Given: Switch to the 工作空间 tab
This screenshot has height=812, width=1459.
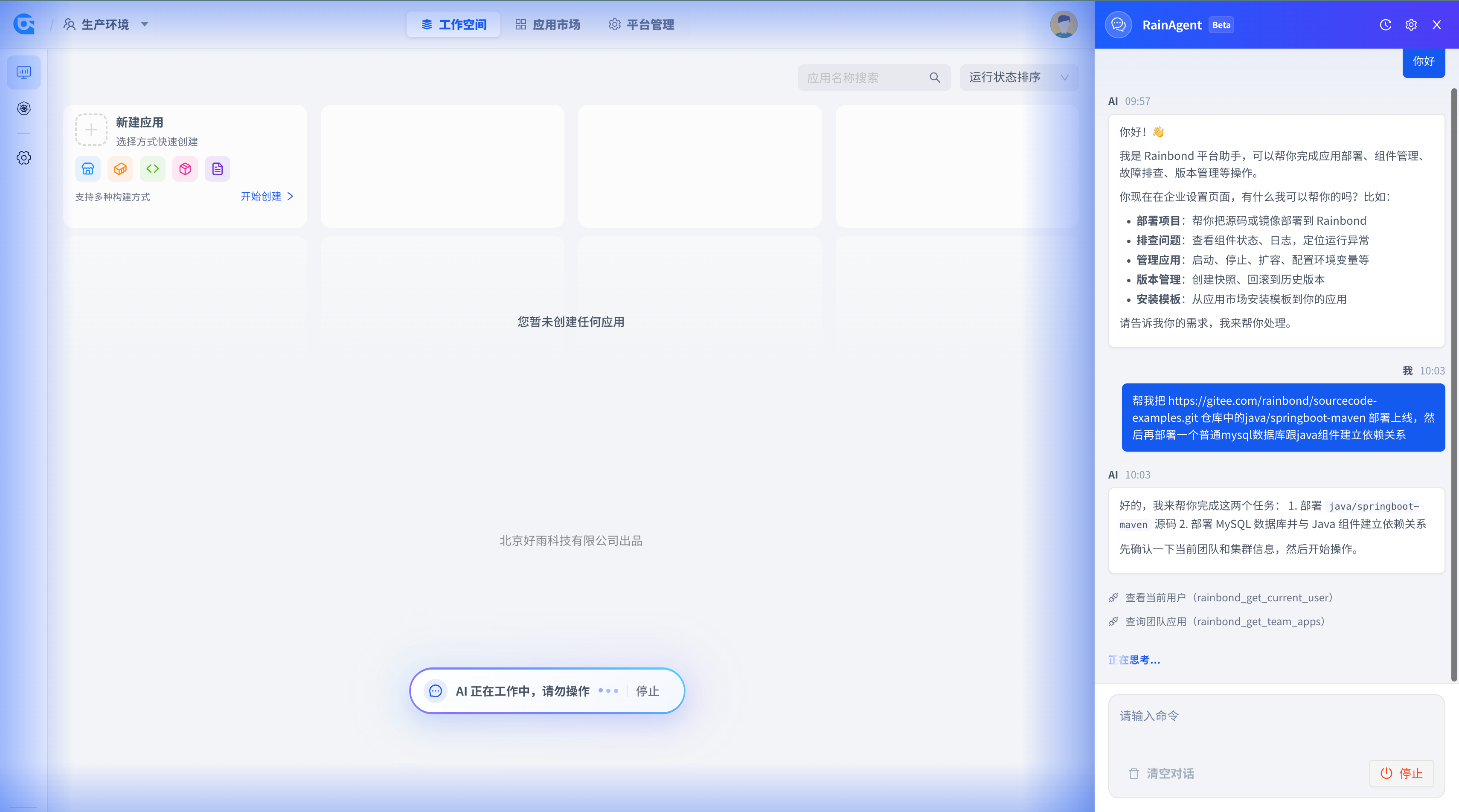Looking at the screenshot, I should pyautogui.click(x=453, y=24).
